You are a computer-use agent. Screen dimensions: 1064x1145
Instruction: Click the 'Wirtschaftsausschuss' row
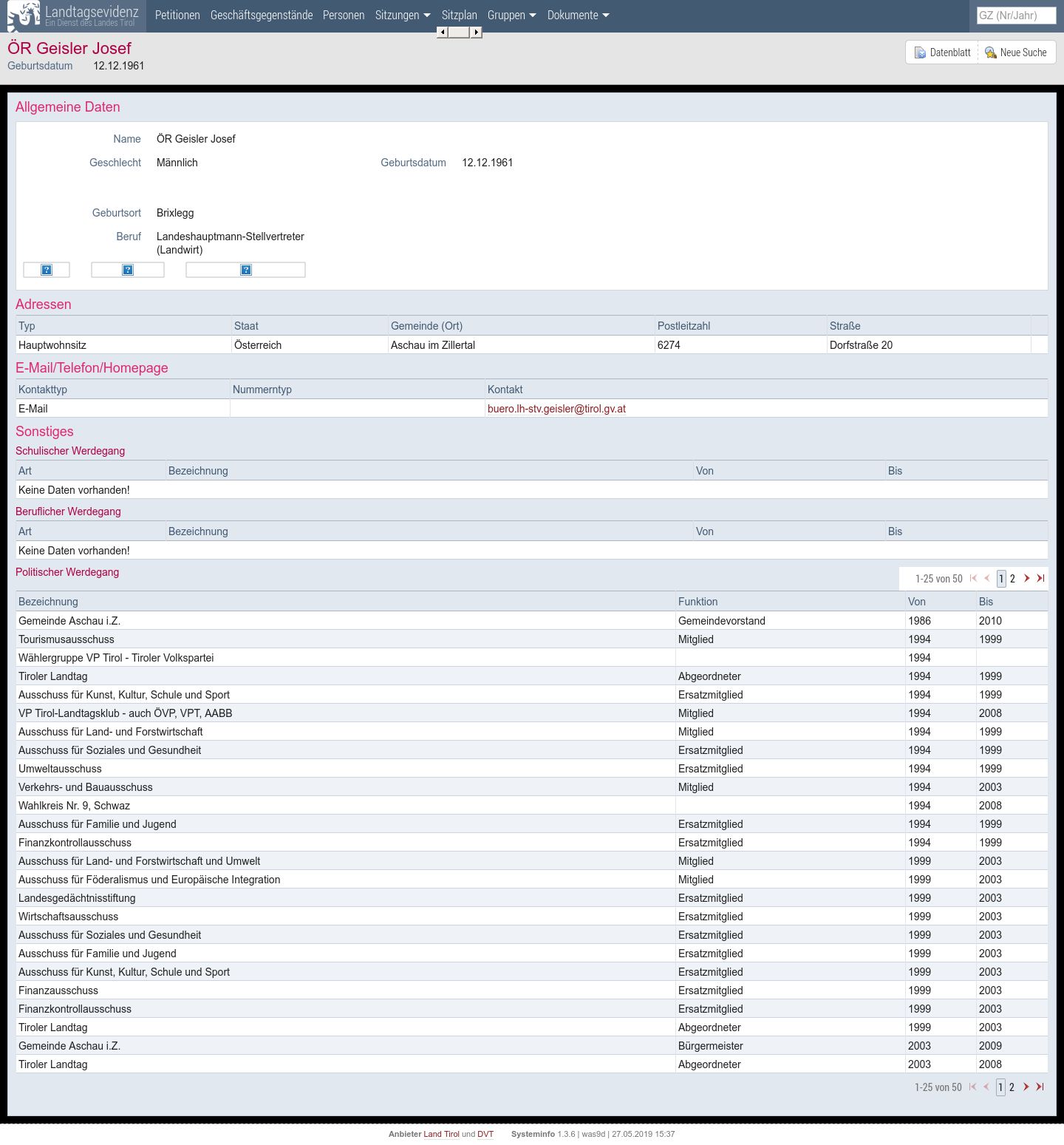point(531,917)
